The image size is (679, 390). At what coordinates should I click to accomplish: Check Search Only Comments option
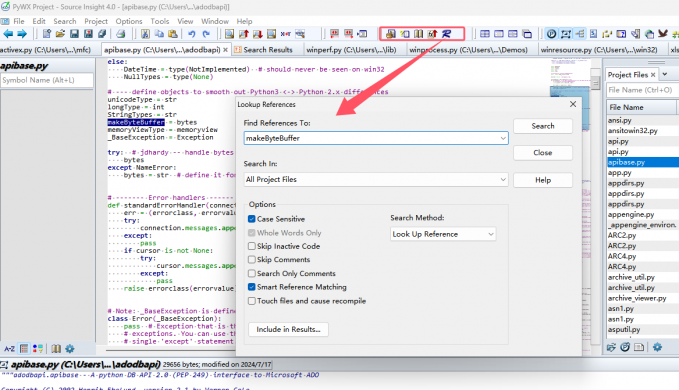(x=252, y=274)
